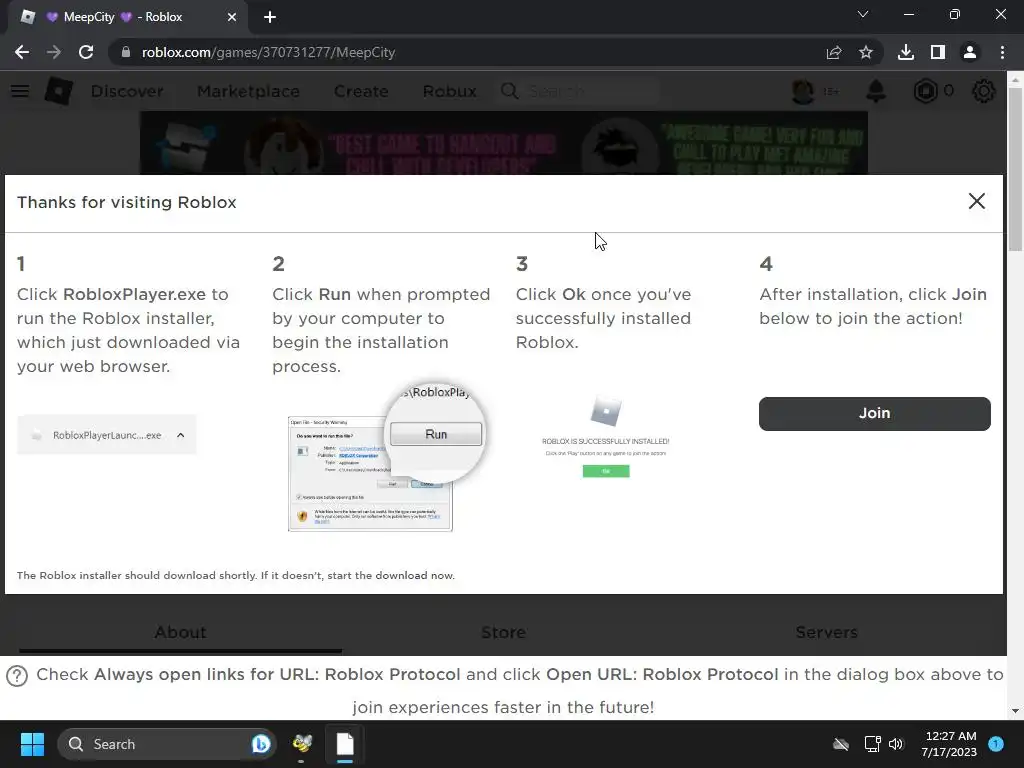The image size is (1024, 768).
Task: Close the Thanks for visiting Roblox dialog
Action: [x=976, y=201]
